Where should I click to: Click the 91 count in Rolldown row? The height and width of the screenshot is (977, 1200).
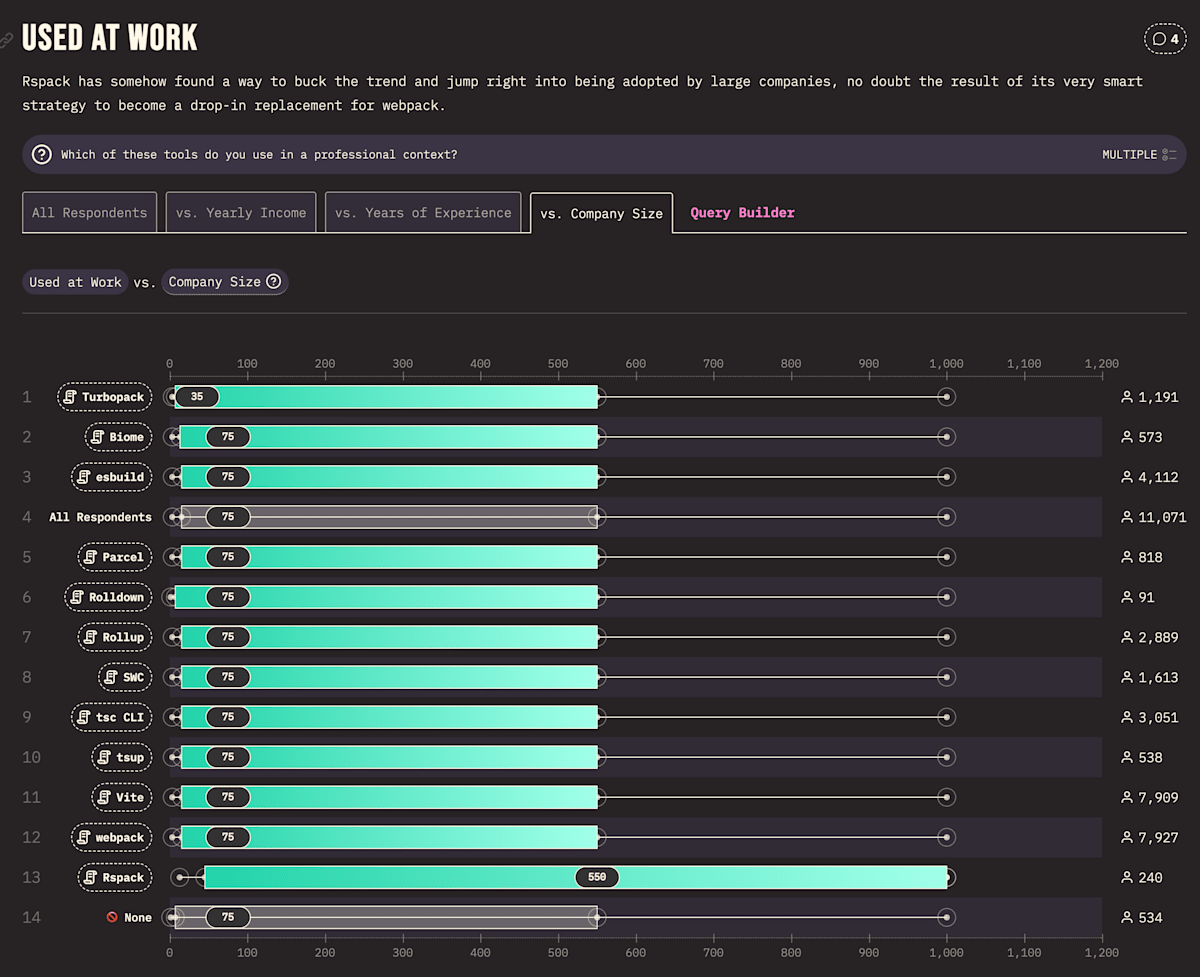point(1146,597)
